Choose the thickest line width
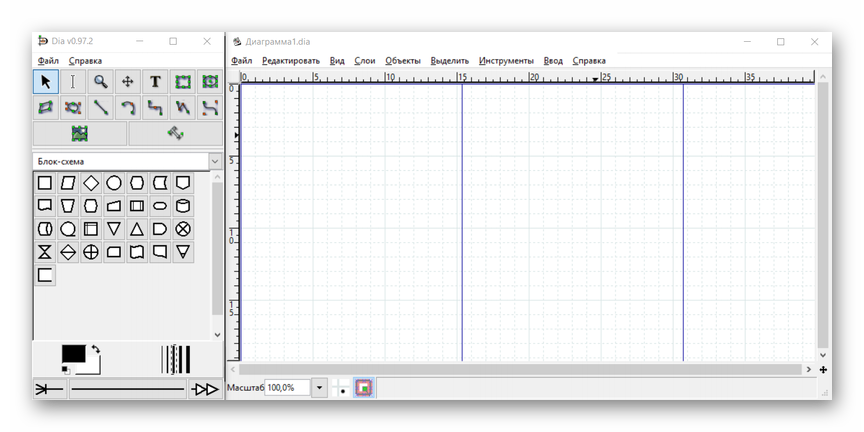This screenshot has height=432, width=864. click(187, 359)
